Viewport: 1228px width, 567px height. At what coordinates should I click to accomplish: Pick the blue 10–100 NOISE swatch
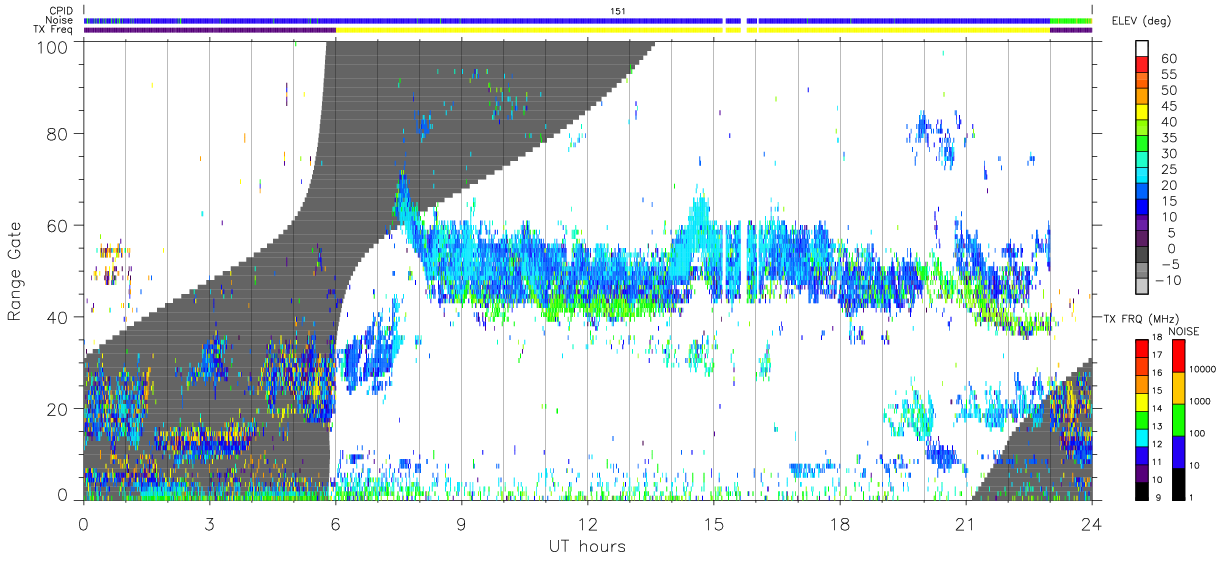pyautogui.click(x=1177, y=450)
